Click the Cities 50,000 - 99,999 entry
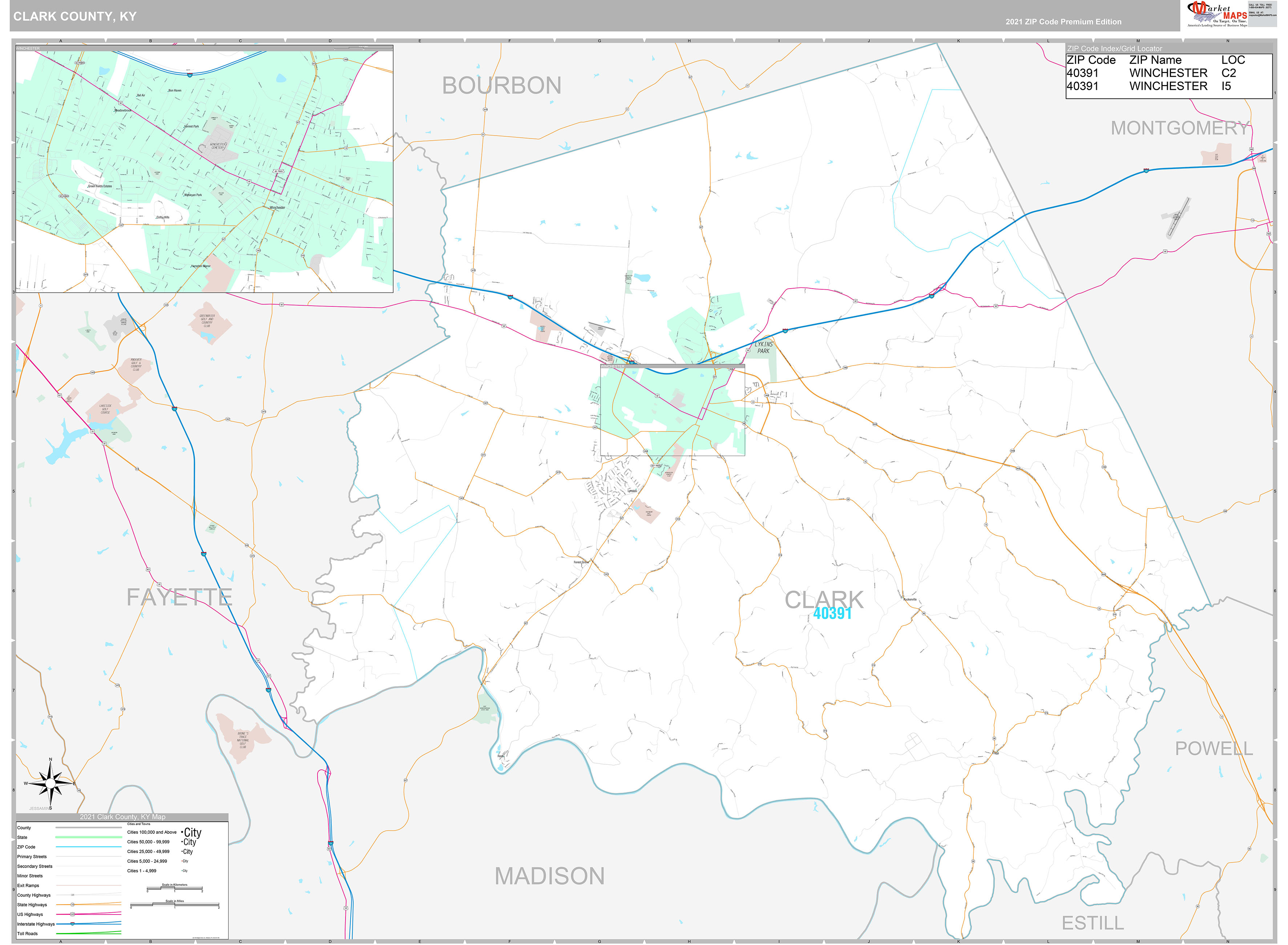Viewport: 1288px width, 945px height. 148,842
